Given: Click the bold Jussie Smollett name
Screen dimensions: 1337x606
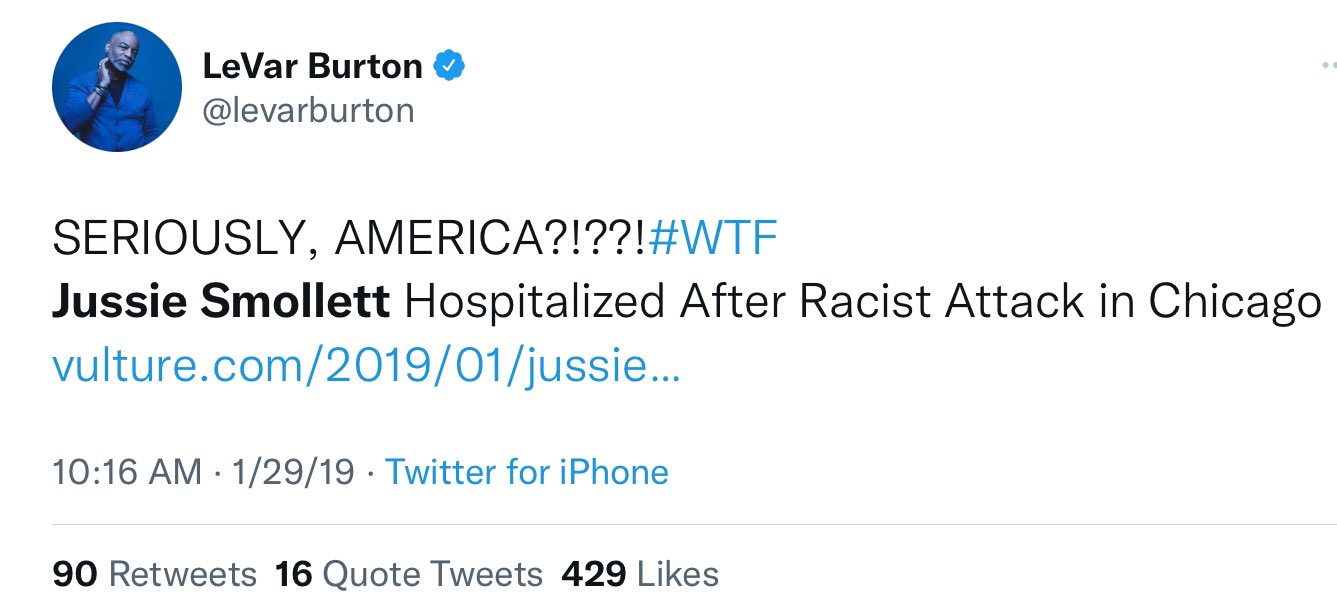Looking at the screenshot, I should click(220, 302).
